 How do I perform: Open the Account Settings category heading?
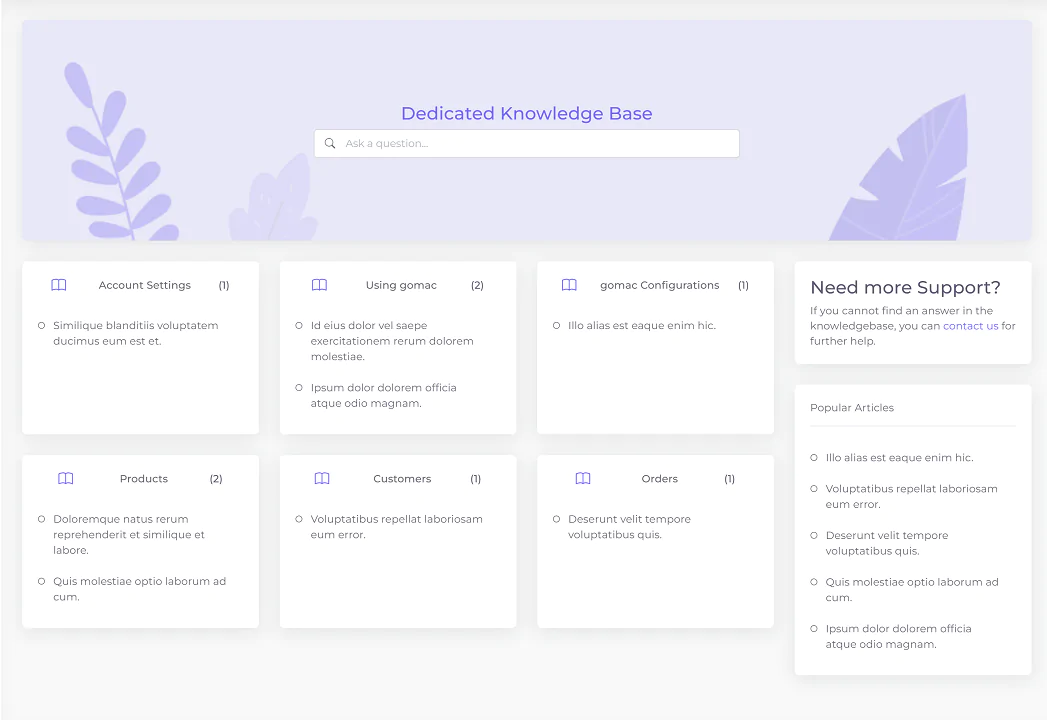pyautogui.click(x=145, y=285)
